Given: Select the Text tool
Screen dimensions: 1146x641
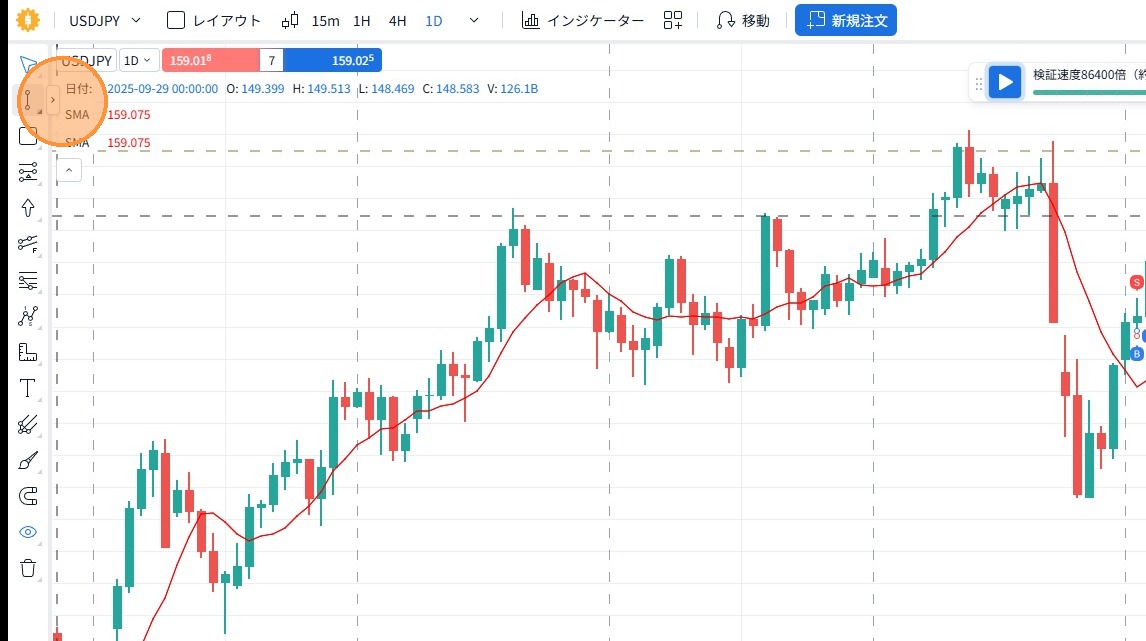Looking at the screenshot, I should pos(28,388).
